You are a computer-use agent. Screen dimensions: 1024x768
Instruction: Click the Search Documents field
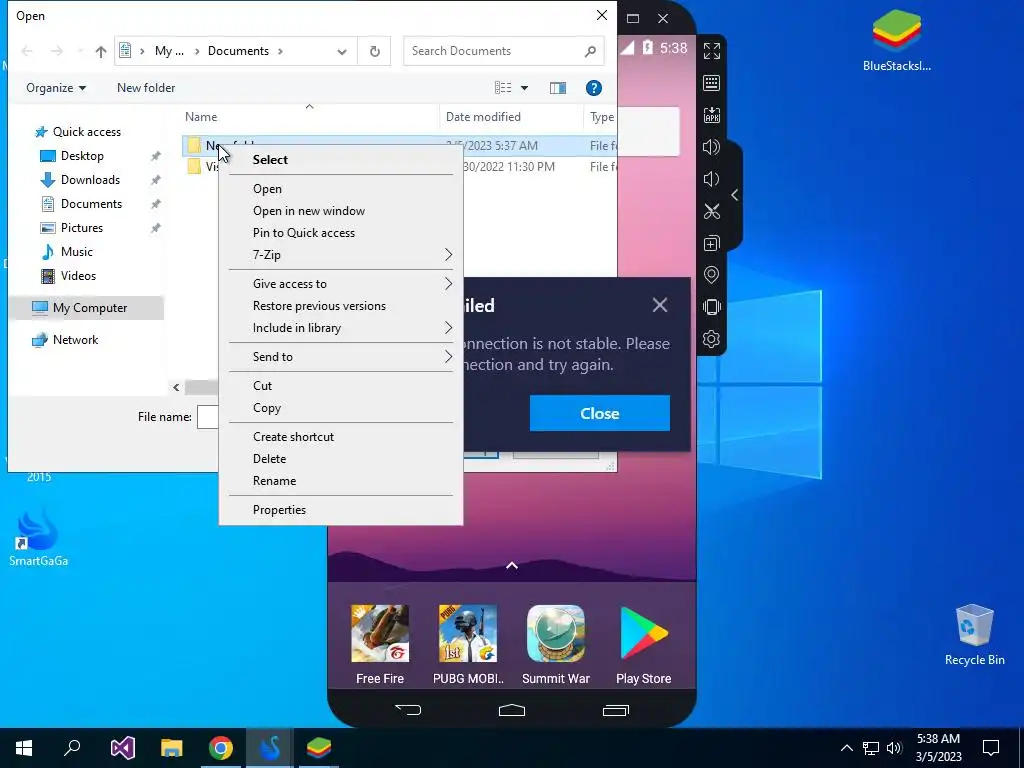(504, 51)
